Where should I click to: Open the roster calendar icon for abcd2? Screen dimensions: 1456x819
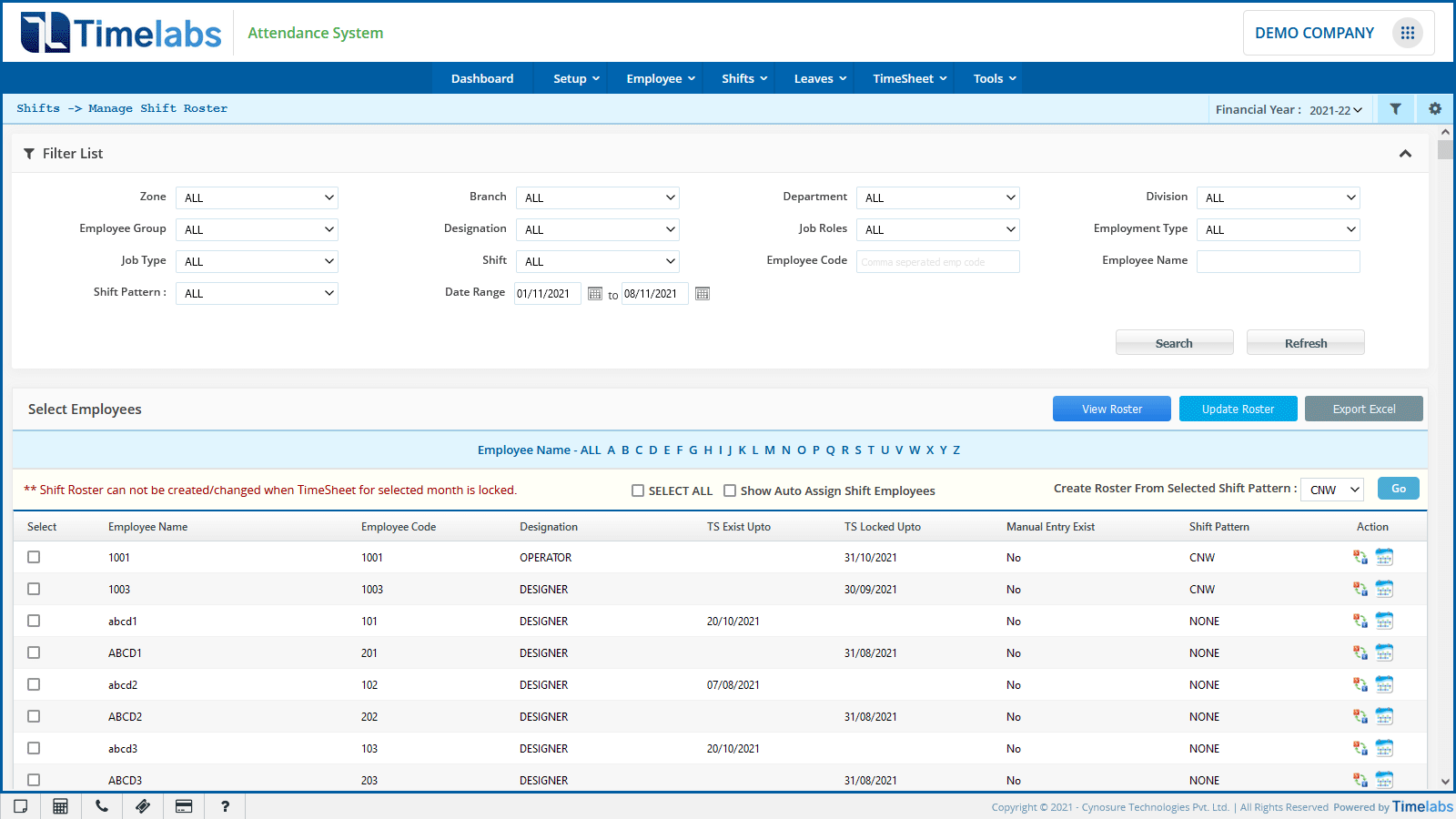coord(1384,684)
